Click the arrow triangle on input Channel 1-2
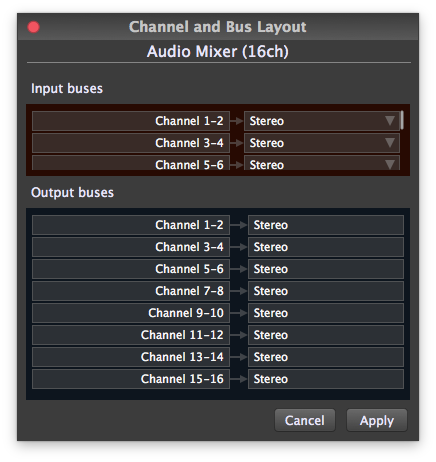 tap(390, 120)
